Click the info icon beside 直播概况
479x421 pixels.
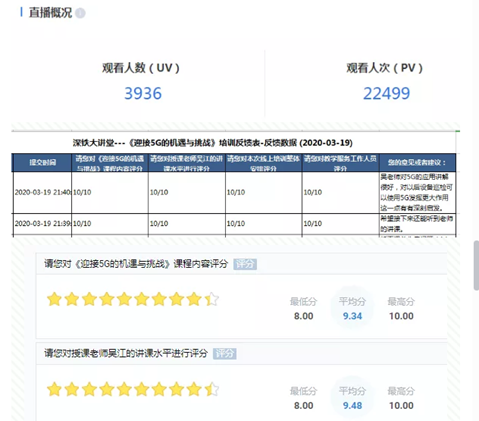80,13
